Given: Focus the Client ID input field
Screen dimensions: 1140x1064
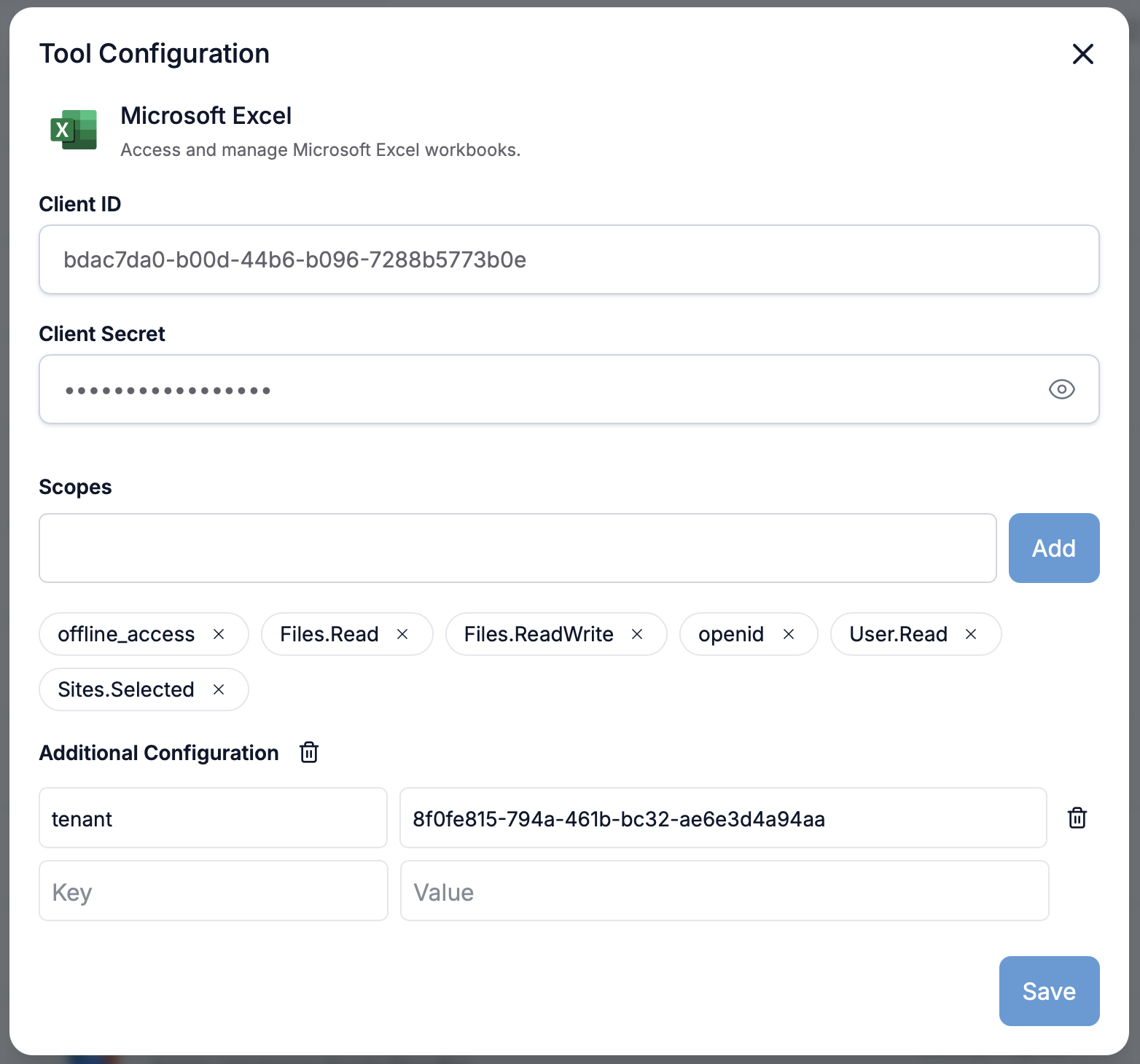Looking at the screenshot, I should tap(569, 260).
